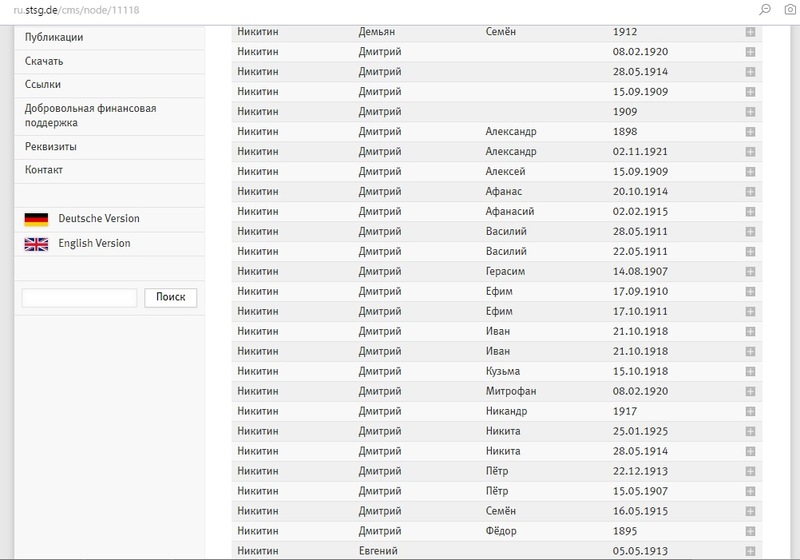Image resolution: width=800 pixels, height=560 pixels.
Task: Click the British flag icon
Action: [x=36, y=244]
